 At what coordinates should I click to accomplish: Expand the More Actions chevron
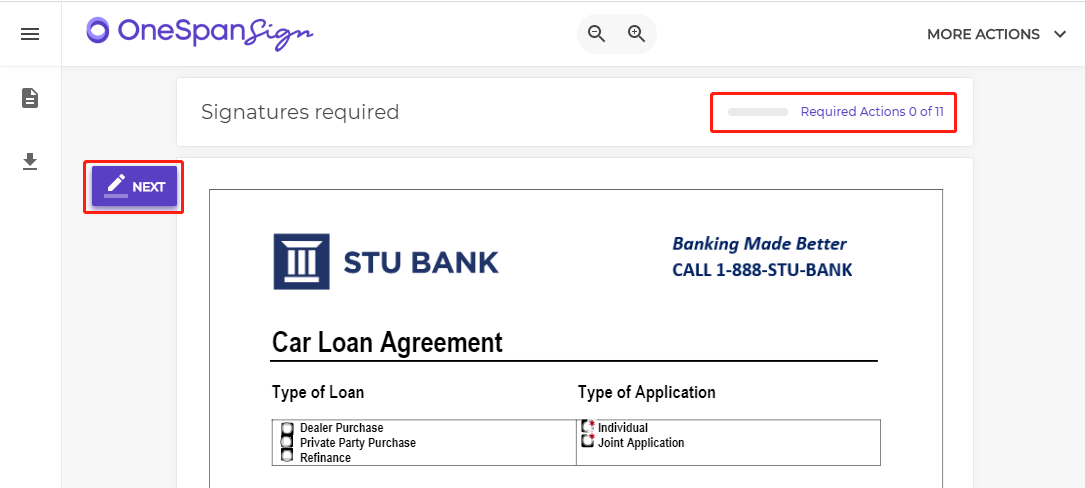pos(1060,34)
